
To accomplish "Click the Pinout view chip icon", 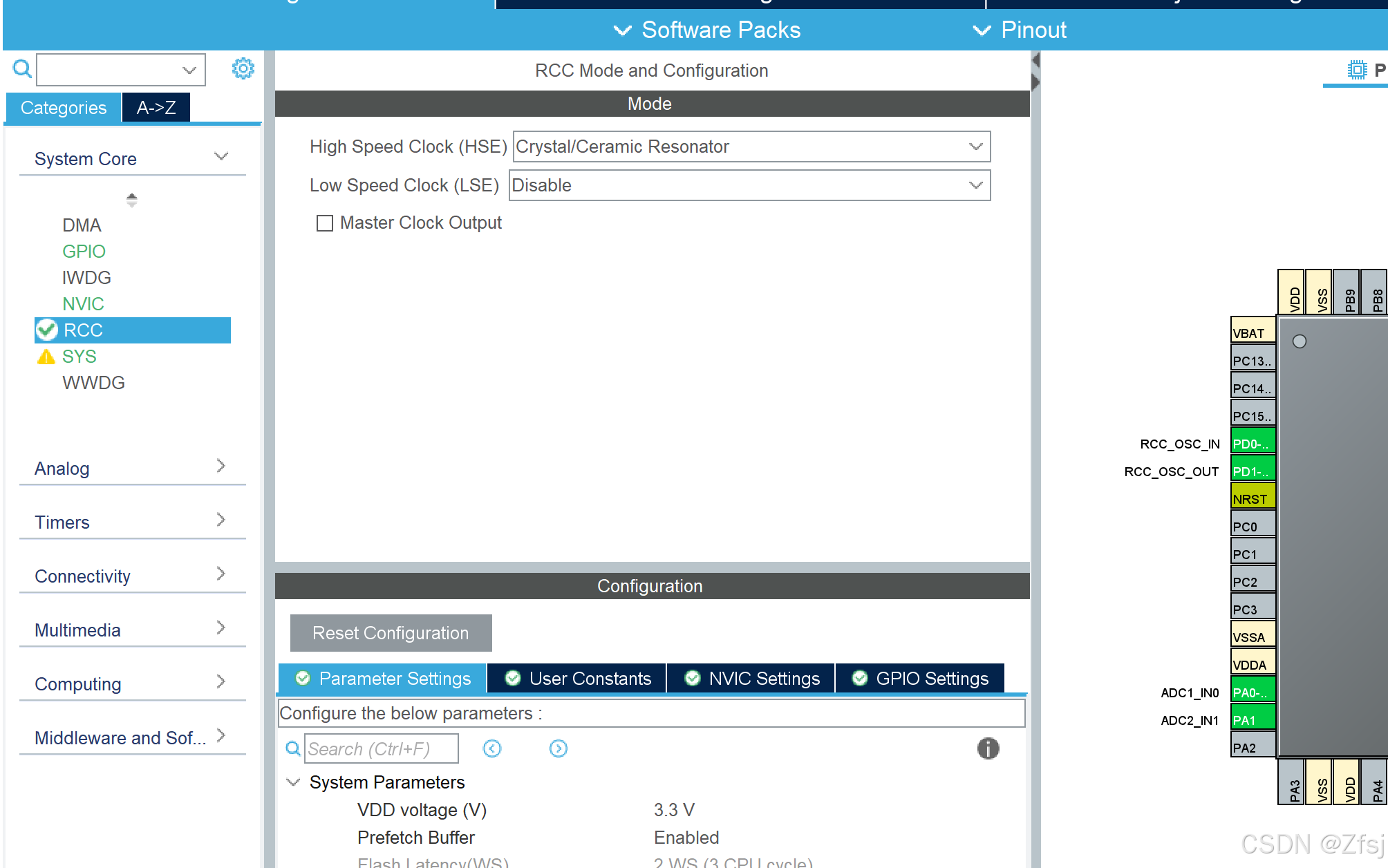I will click(1357, 70).
